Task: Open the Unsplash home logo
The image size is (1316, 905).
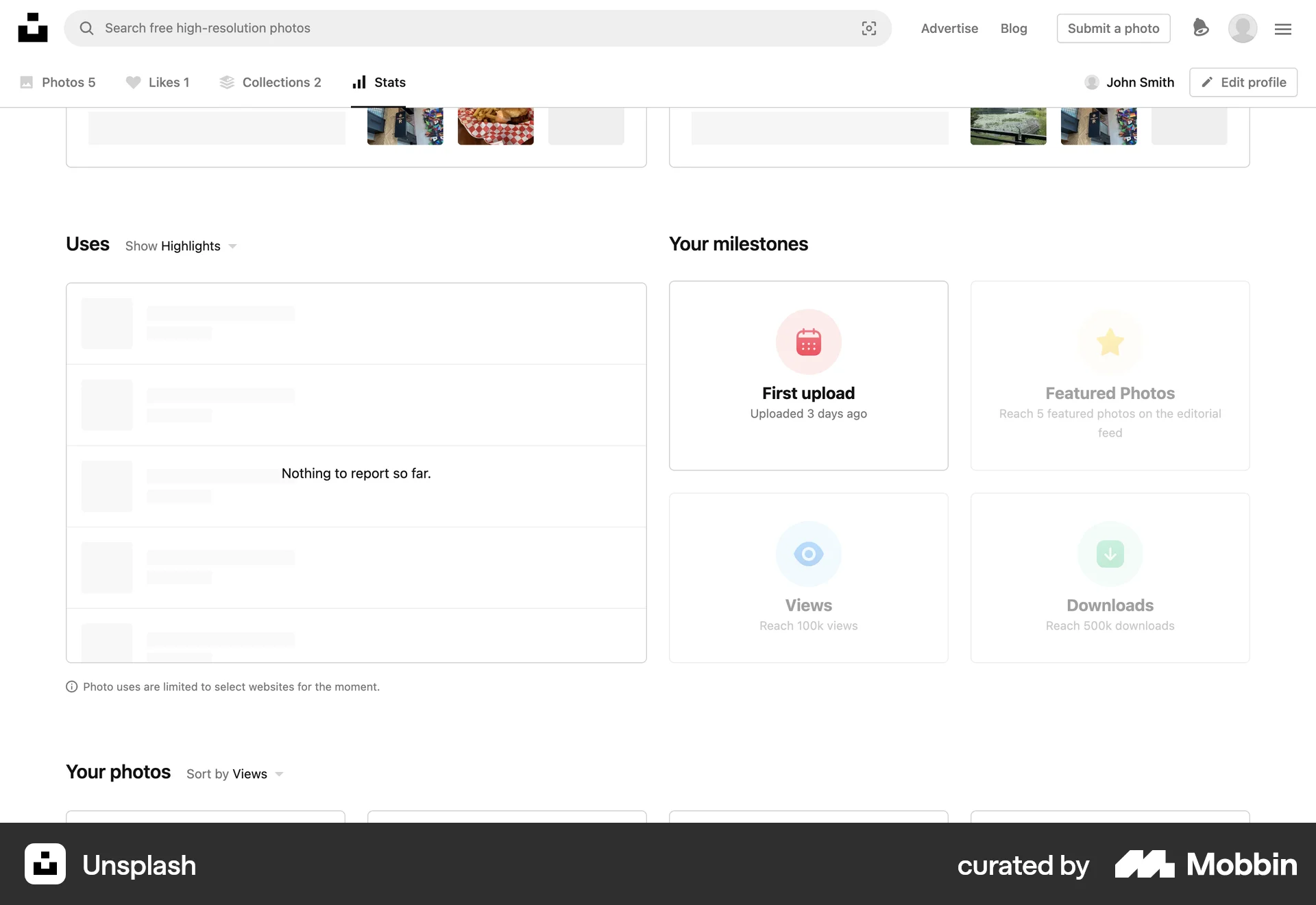Action: 32,27
